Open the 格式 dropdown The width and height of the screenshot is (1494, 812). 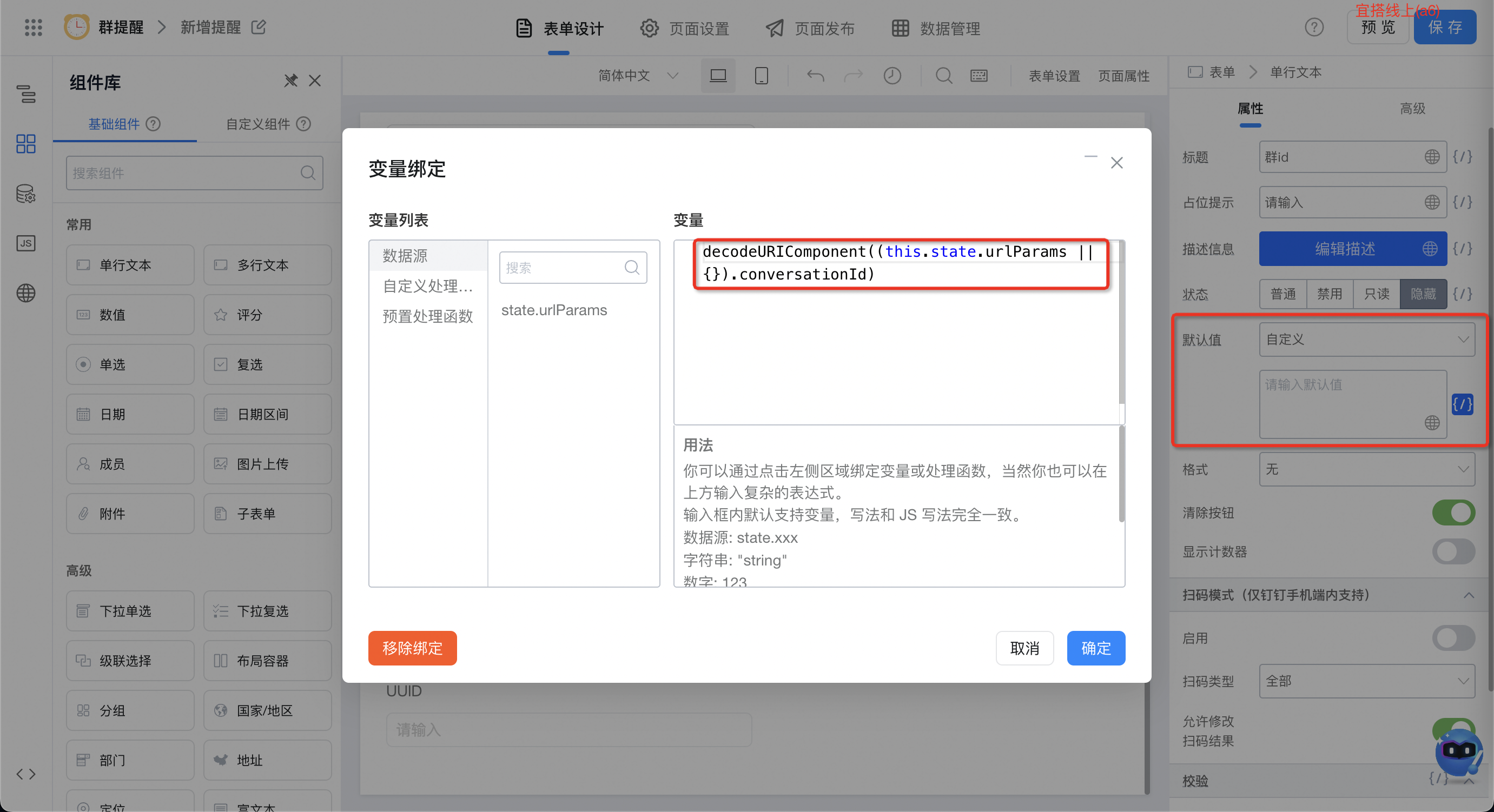pyautogui.click(x=1367, y=469)
